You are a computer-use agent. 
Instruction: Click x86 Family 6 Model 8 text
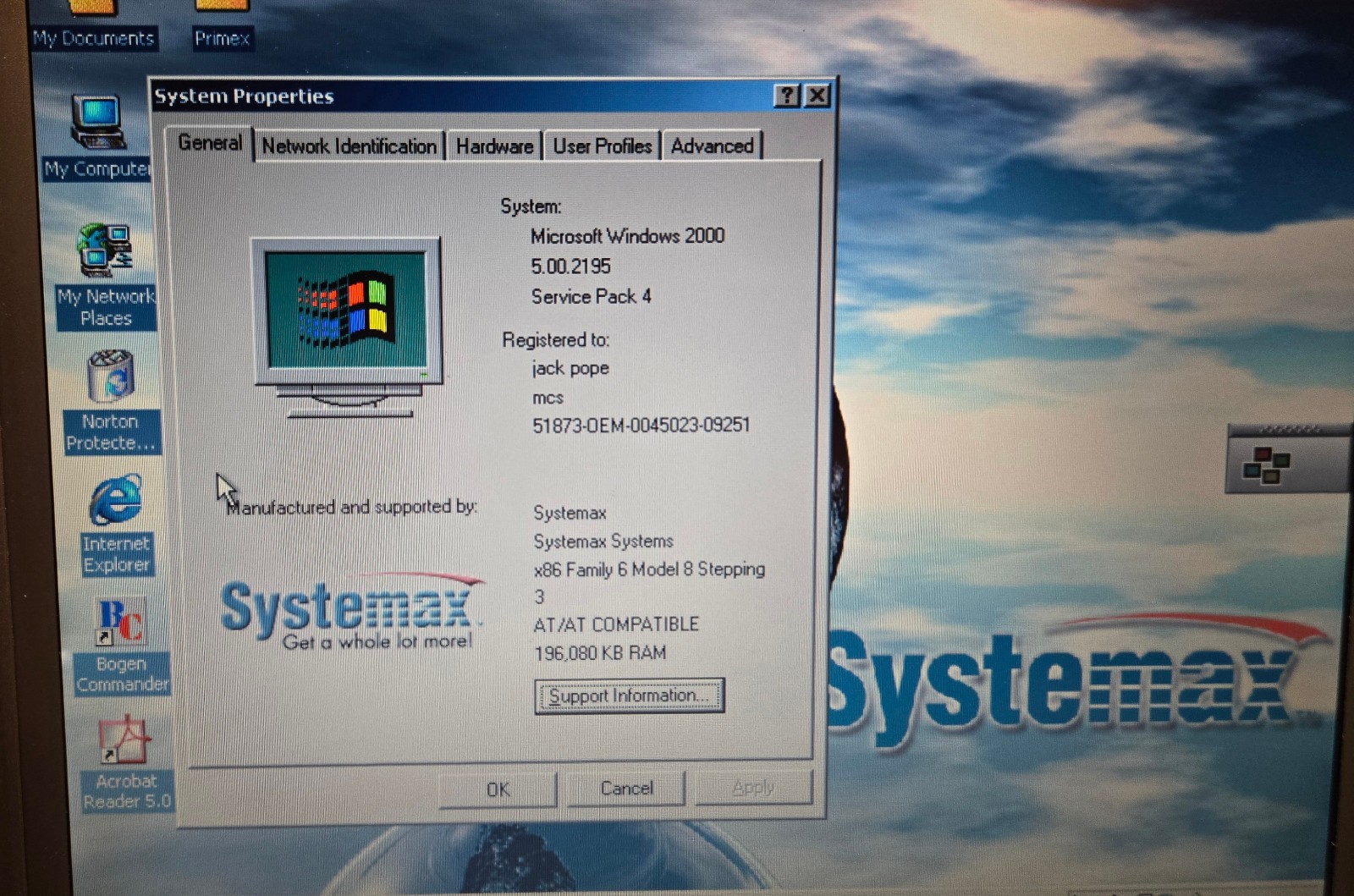[649, 569]
